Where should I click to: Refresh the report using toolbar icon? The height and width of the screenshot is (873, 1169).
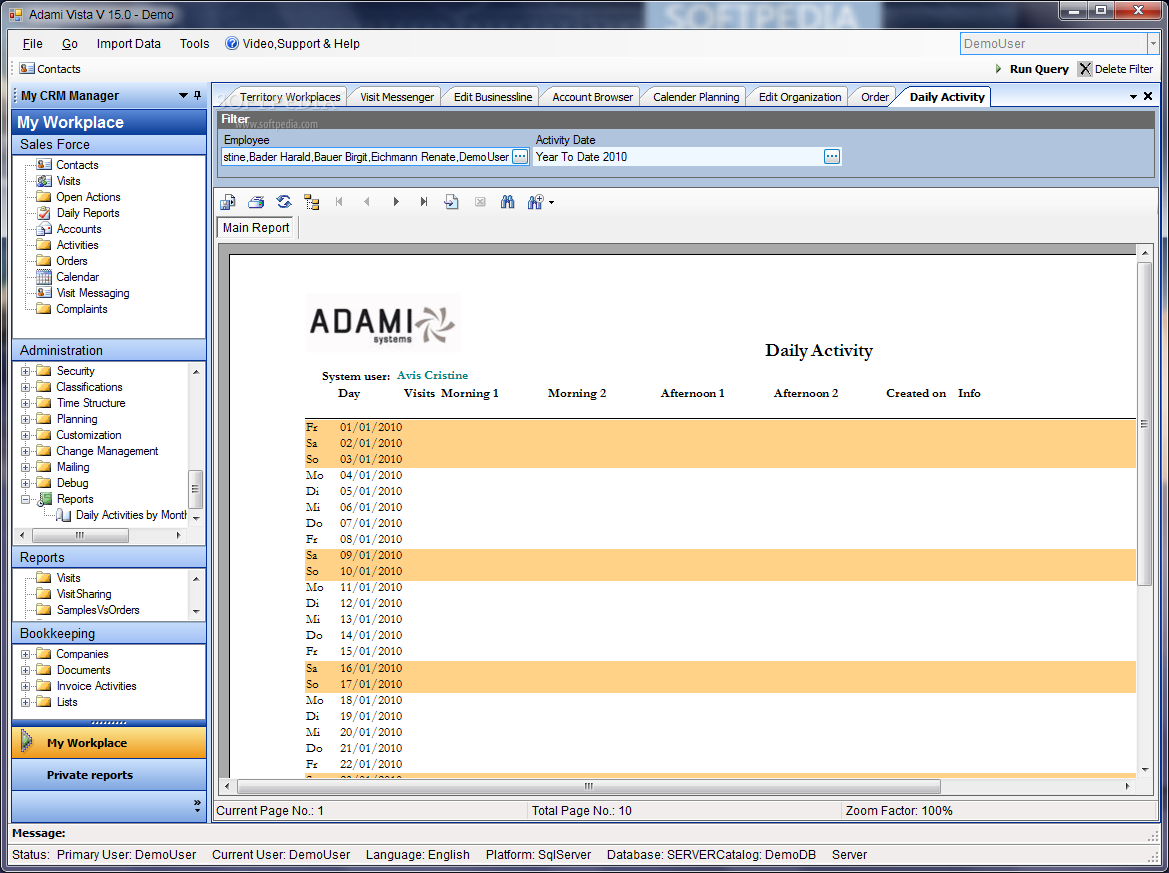pos(283,202)
